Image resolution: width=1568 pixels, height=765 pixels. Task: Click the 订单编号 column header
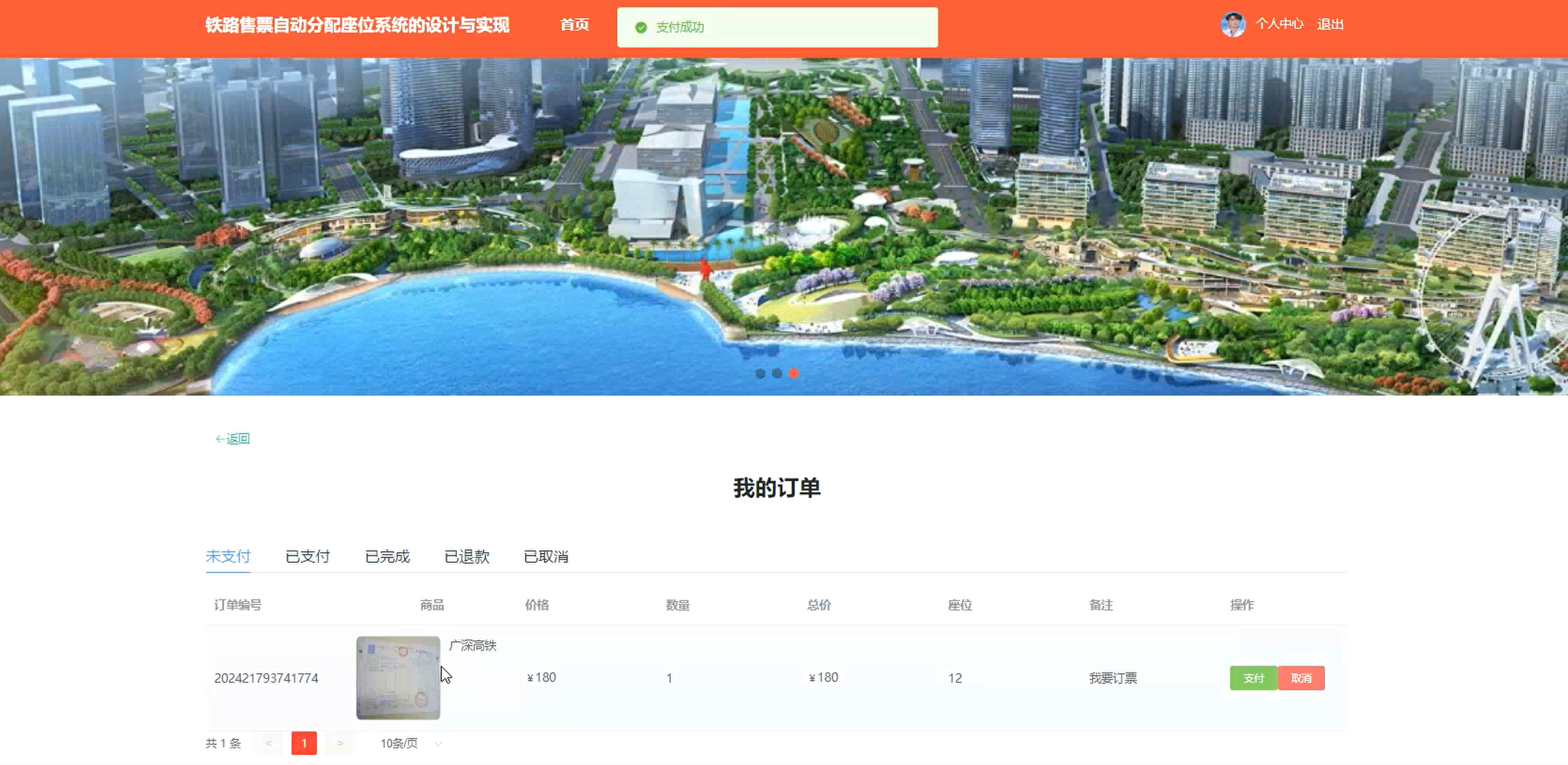[238, 605]
